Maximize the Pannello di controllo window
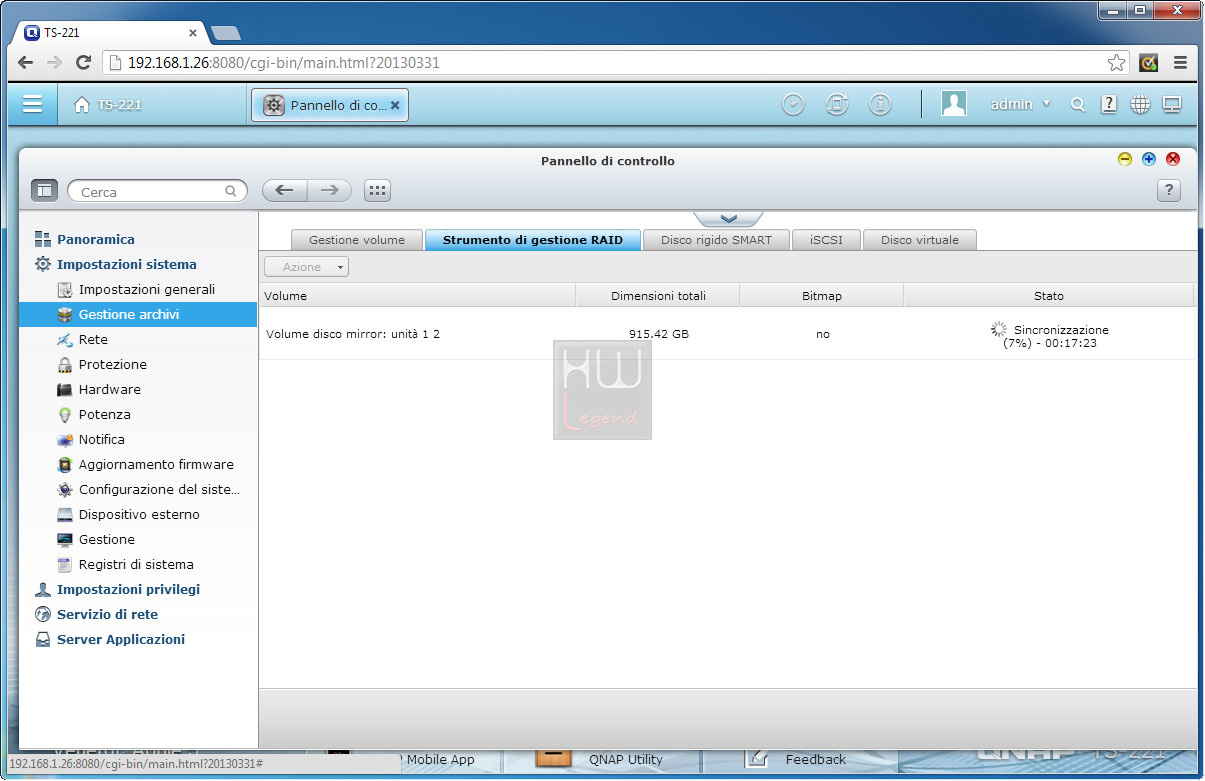 pyautogui.click(x=1149, y=159)
